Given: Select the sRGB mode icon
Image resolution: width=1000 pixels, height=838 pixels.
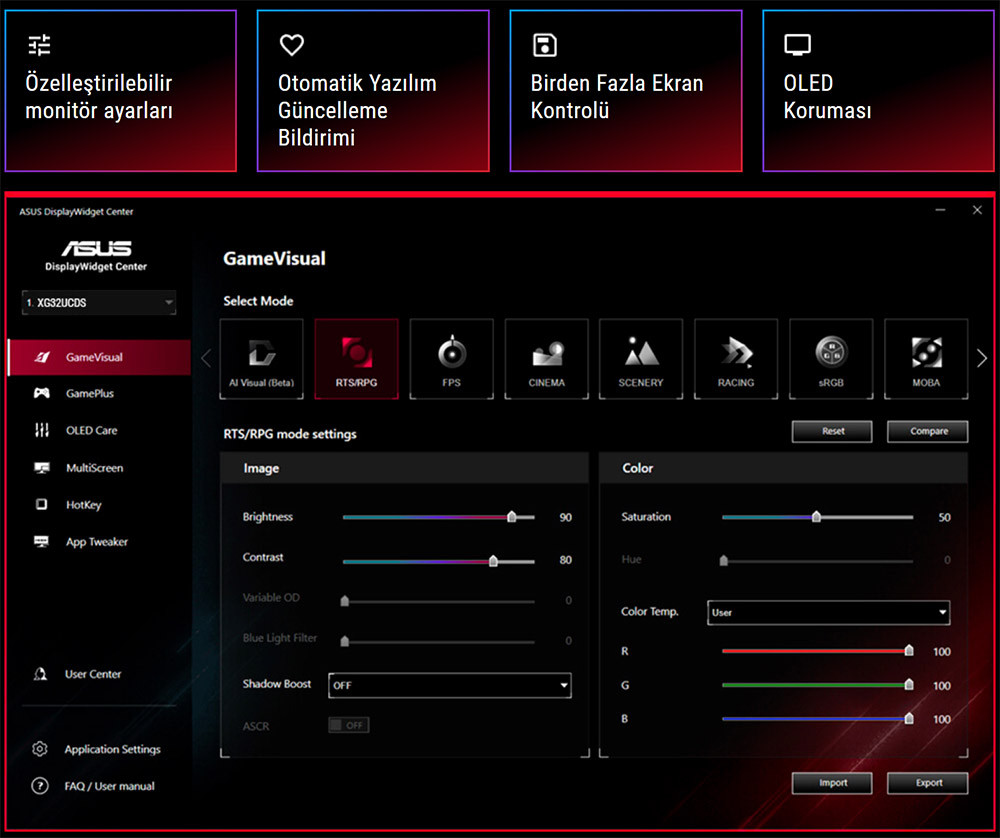Looking at the screenshot, I should coord(831,359).
